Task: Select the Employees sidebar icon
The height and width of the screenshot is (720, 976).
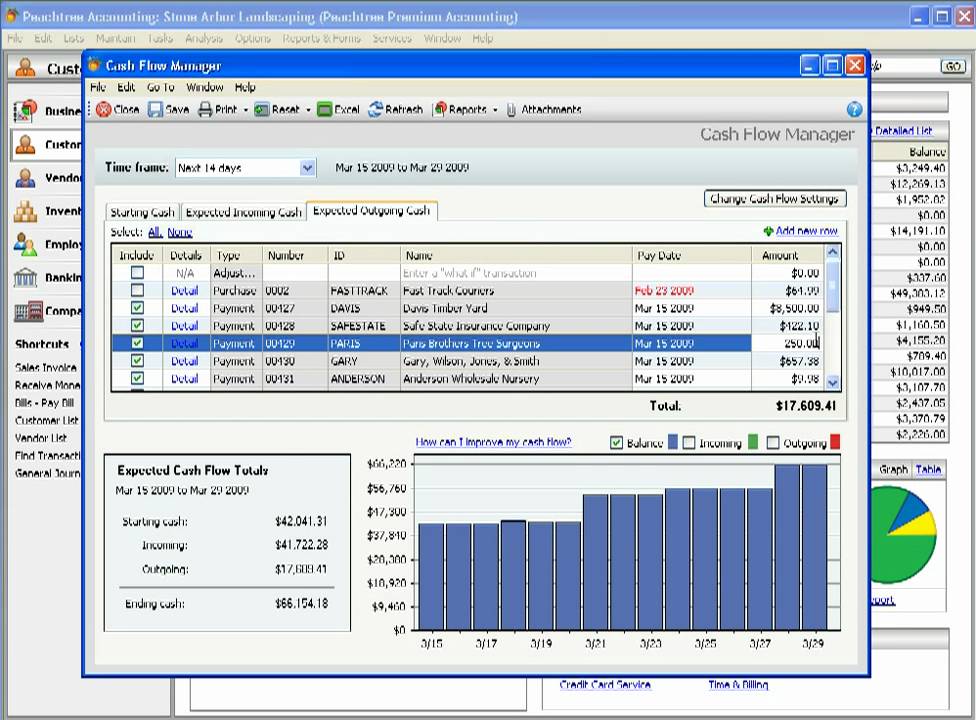Action: 25,245
